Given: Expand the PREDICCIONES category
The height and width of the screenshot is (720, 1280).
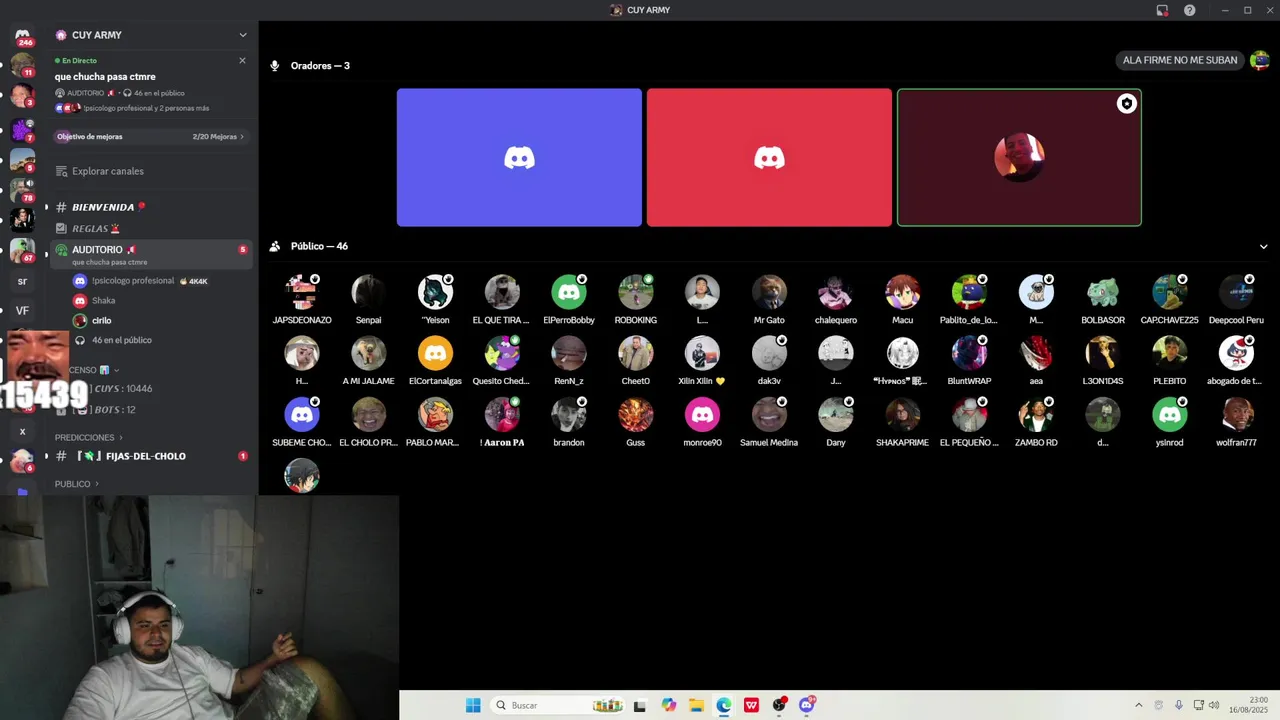Looking at the screenshot, I should pos(89,437).
